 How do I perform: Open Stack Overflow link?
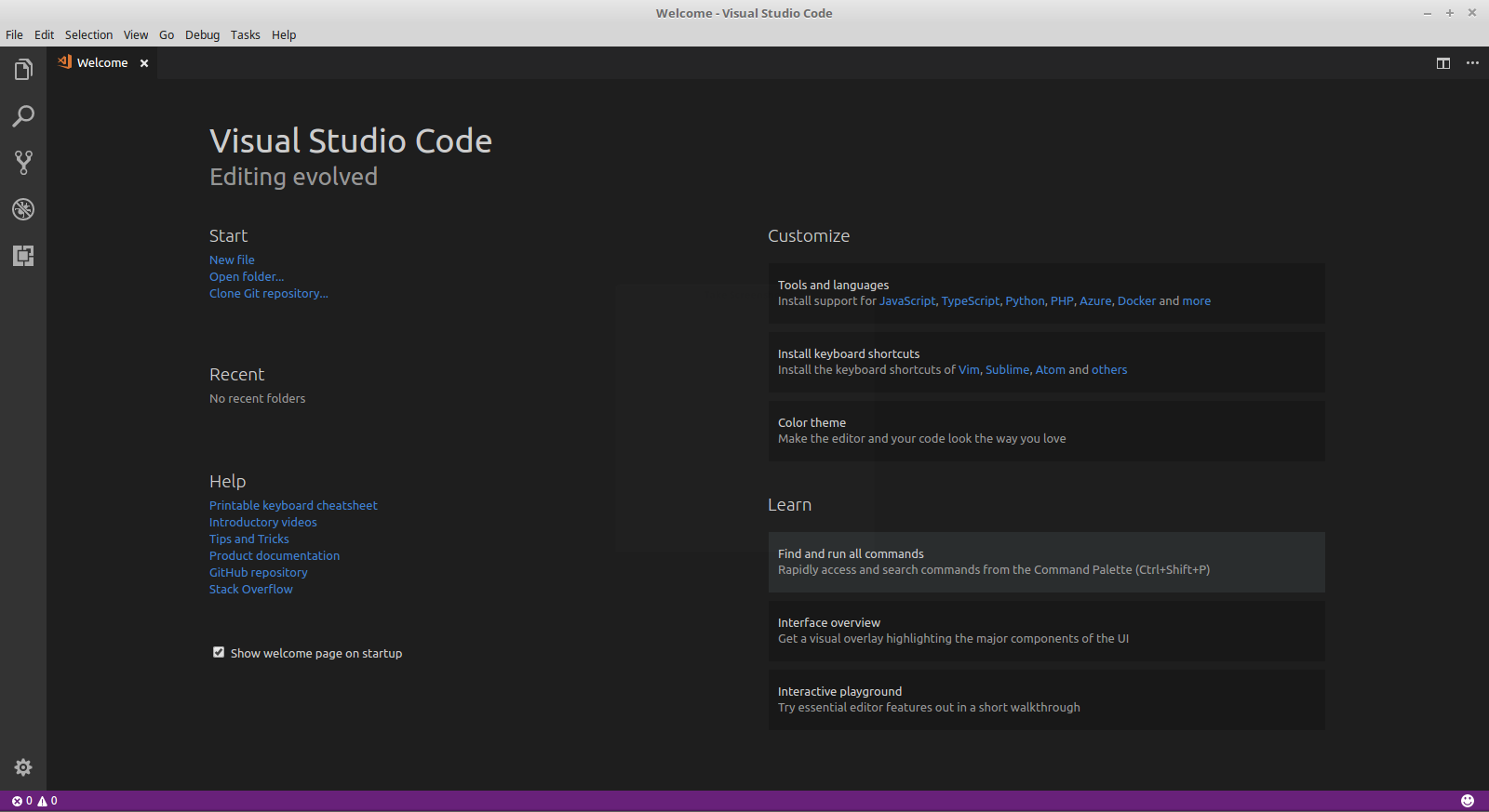point(251,589)
